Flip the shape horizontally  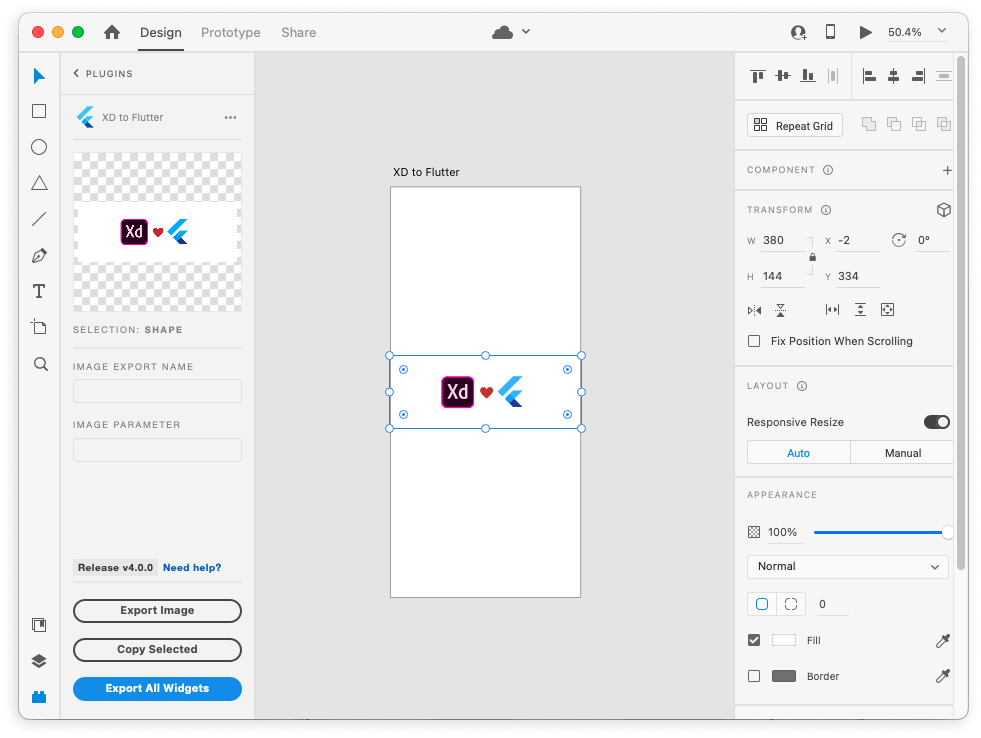click(755, 310)
